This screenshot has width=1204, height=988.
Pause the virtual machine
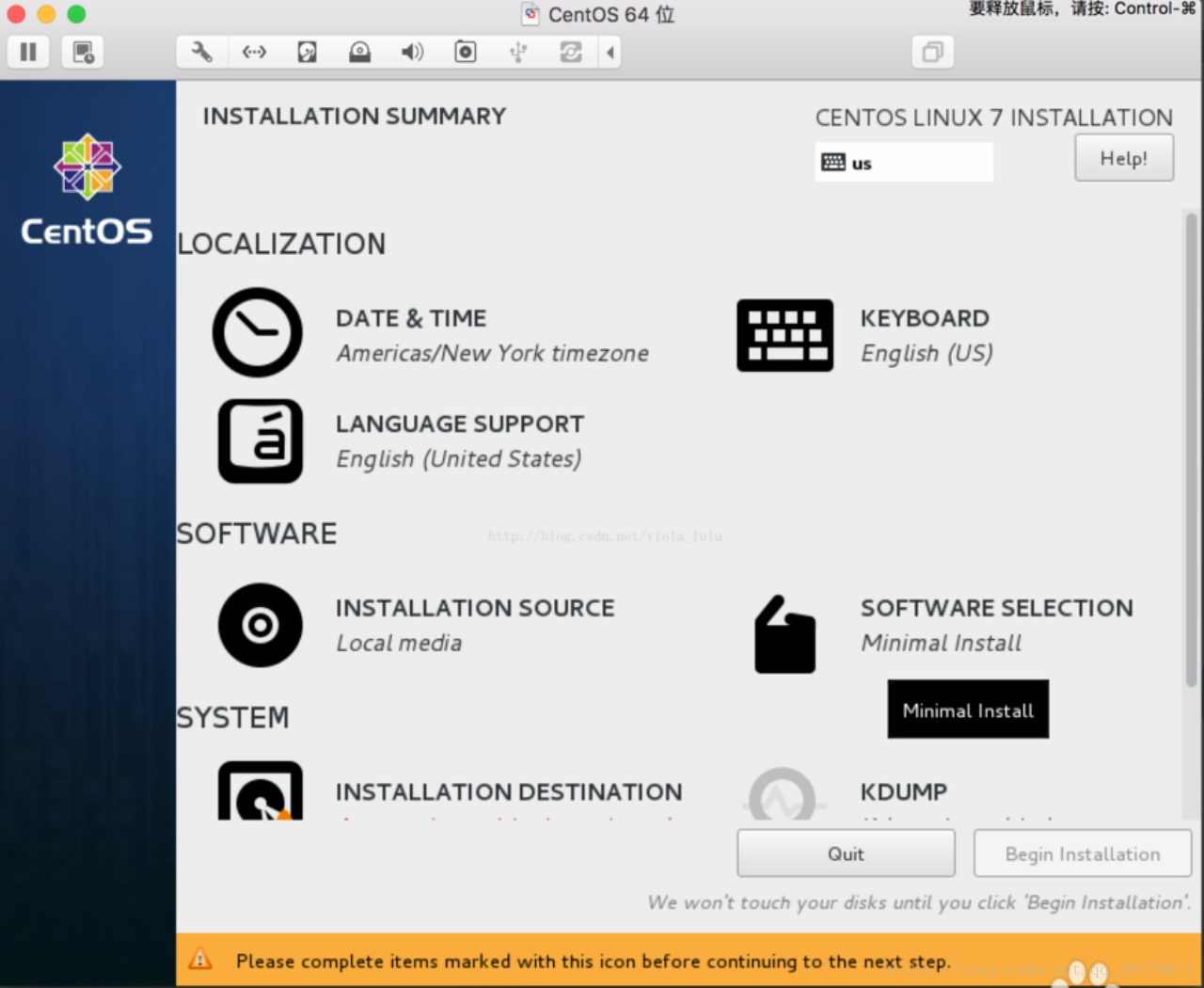point(28,52)
